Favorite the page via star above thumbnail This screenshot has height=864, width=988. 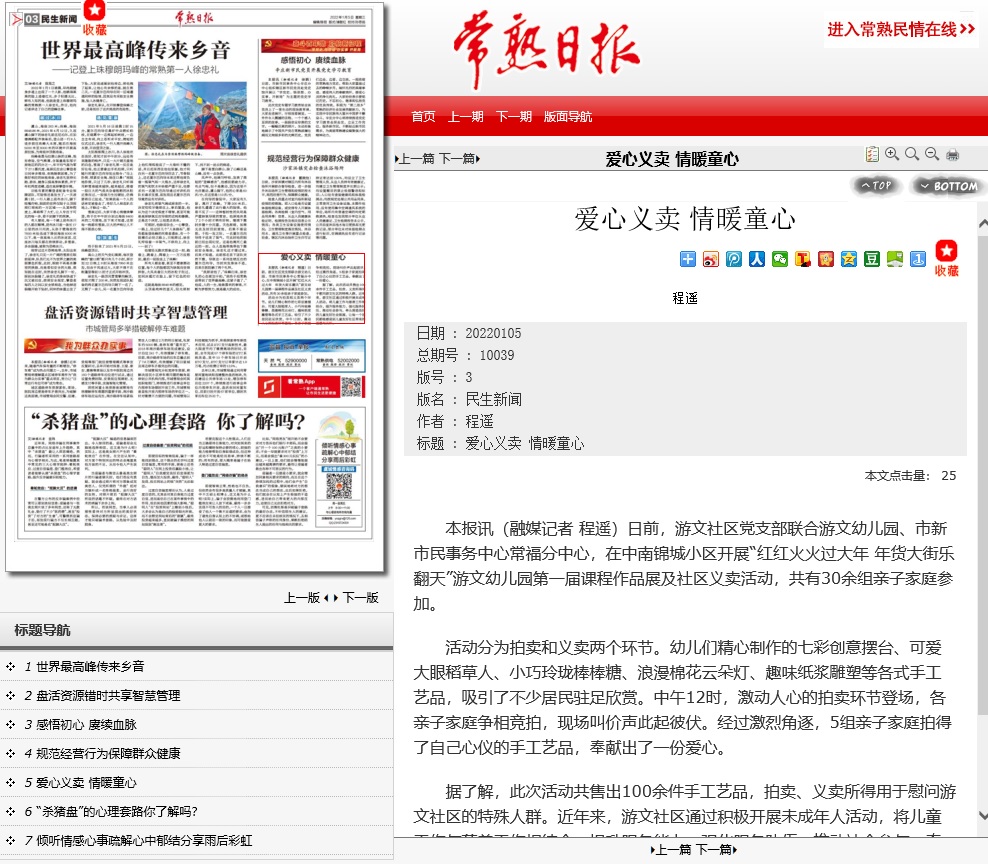95,17
